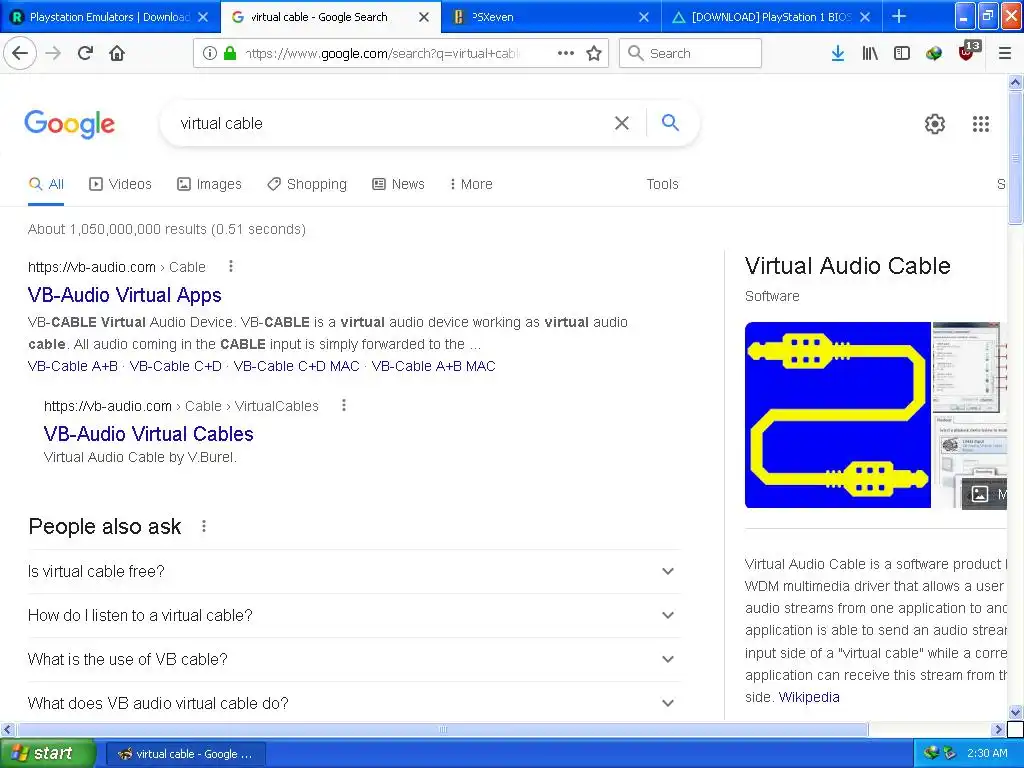Expand 'What is the use of VB cable?'
The width and height of the screenshot is (1024, 768).
[x=354, y=659]
